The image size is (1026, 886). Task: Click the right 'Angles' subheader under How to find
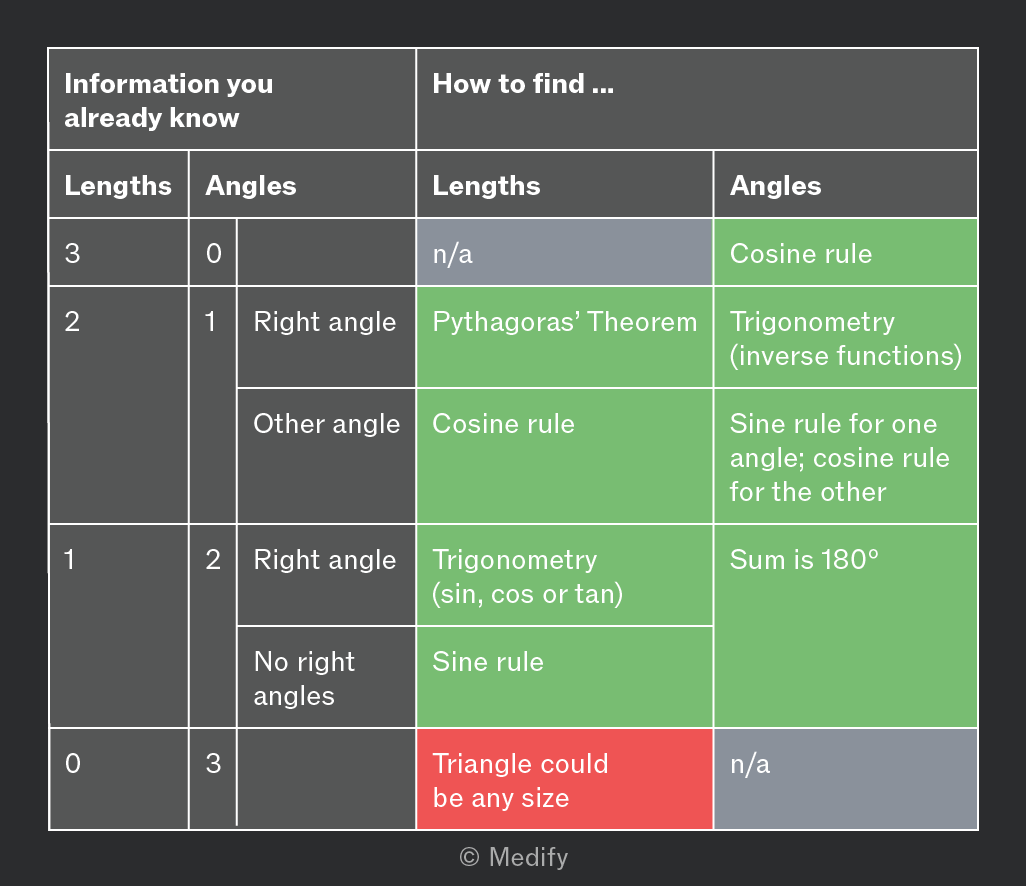845,185
